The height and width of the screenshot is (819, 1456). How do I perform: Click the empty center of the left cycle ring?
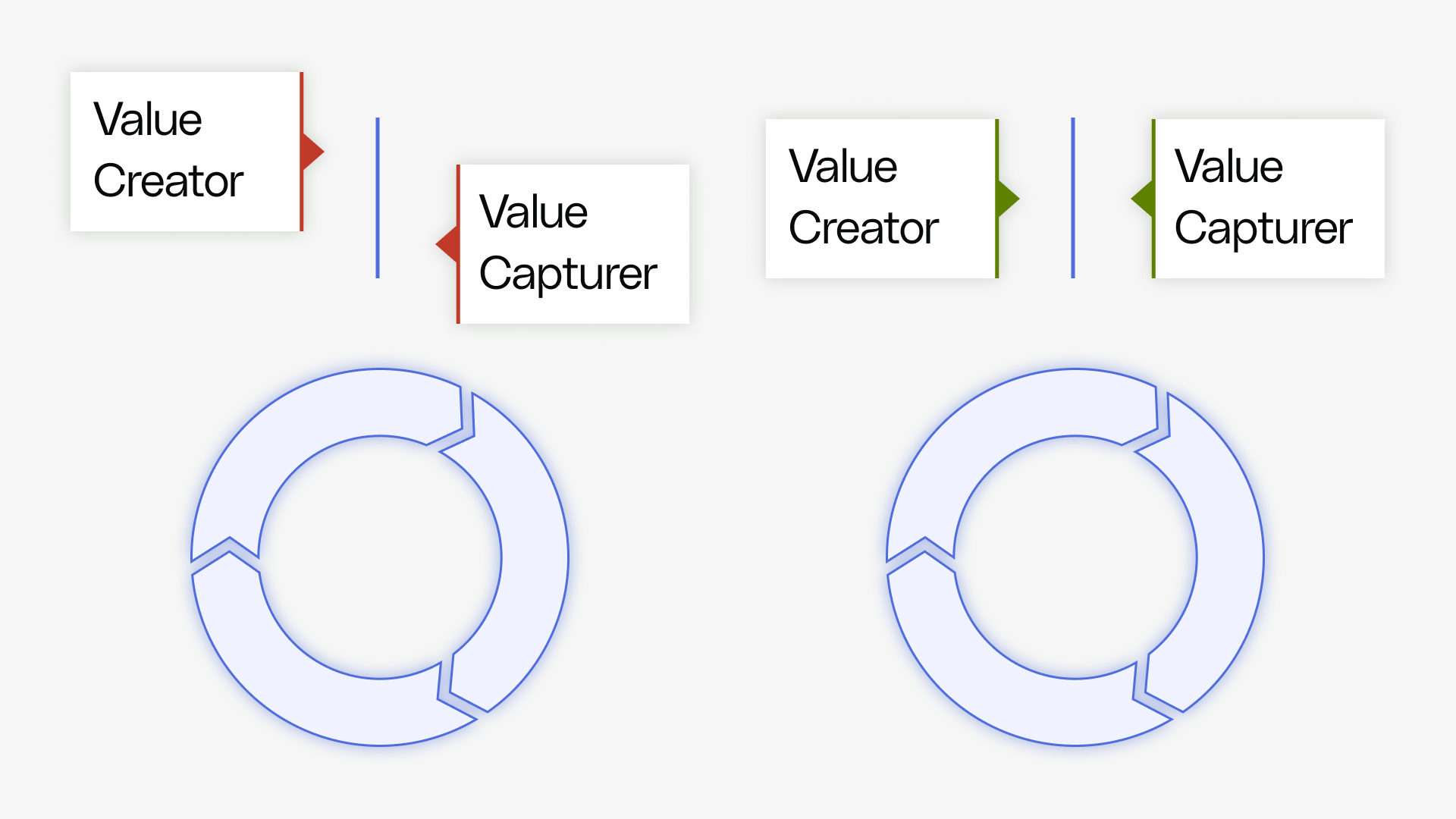pyautogui.click(x=380, y=557)
